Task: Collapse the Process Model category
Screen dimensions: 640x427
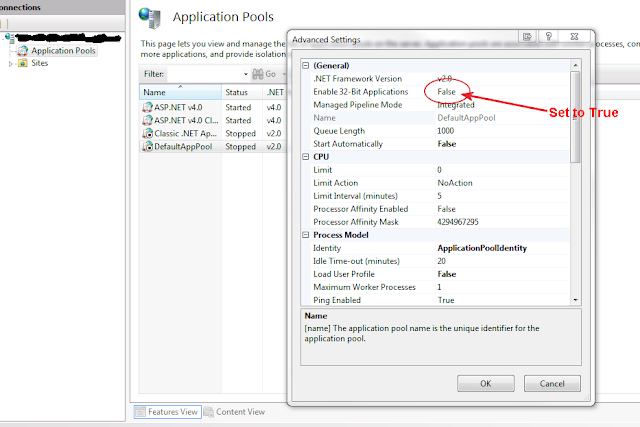Action: point(306,235)
